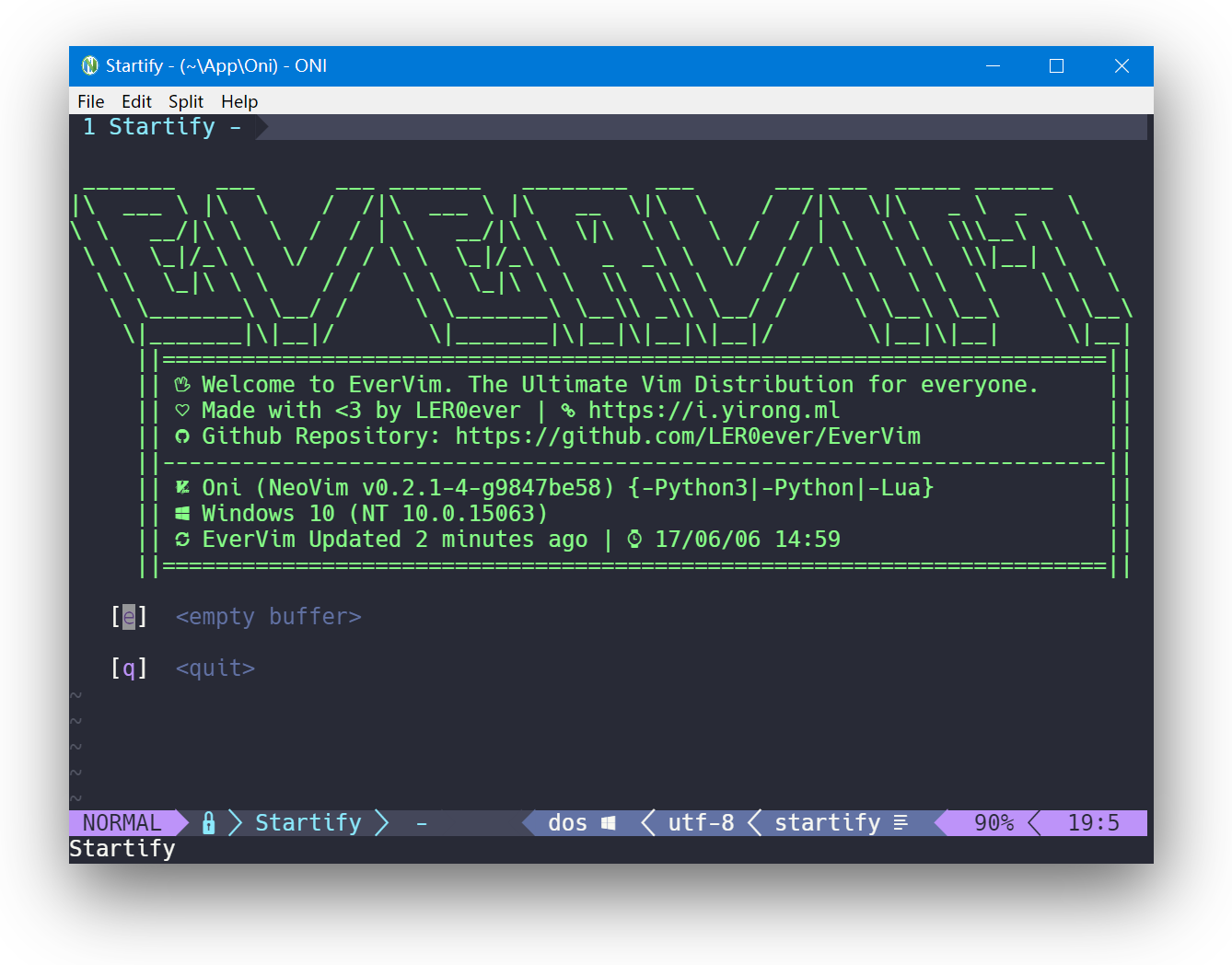Click the lock icon in status line
1232x965 pixels.
[209, 823]
